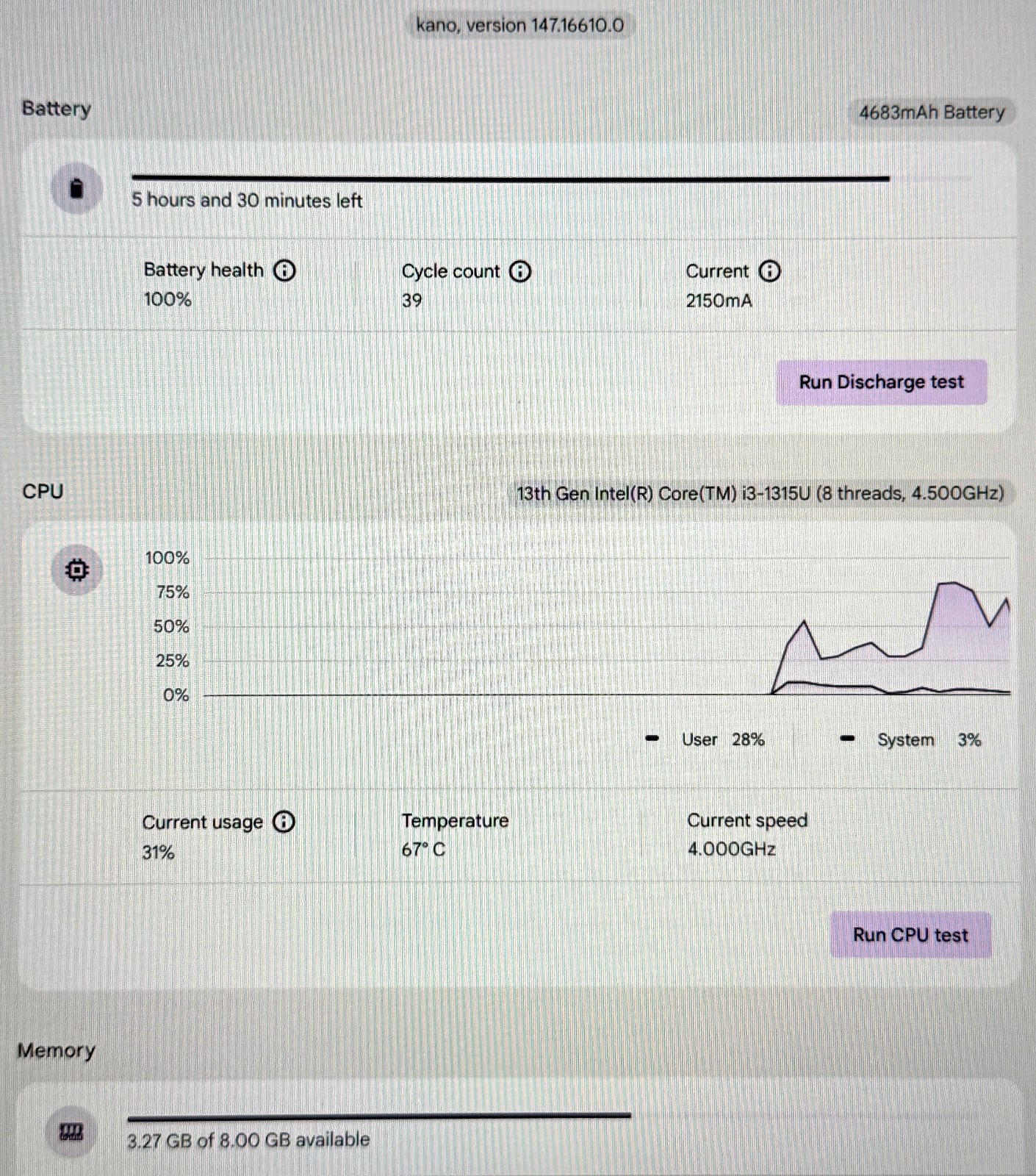Open the Current info icon

click(x=769, y=271)
